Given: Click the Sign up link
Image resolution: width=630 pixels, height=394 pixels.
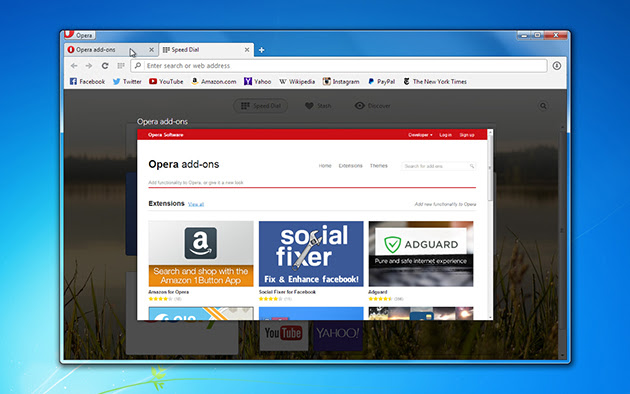Looking at the screenshot, I should pos(467,135).
